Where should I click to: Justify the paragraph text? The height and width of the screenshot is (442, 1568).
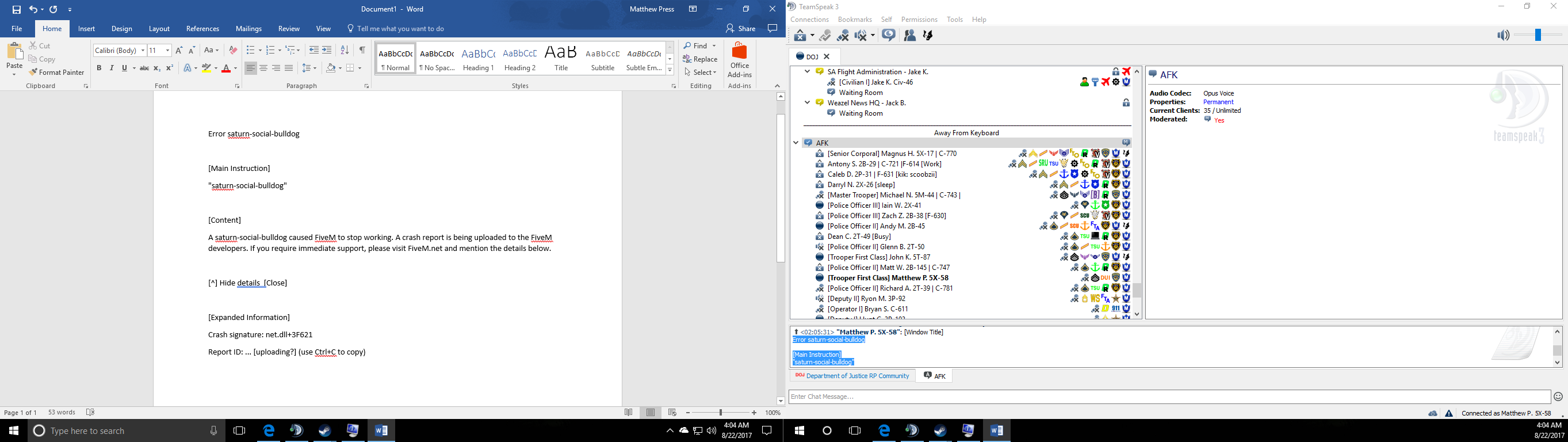[x=289, y=68]
